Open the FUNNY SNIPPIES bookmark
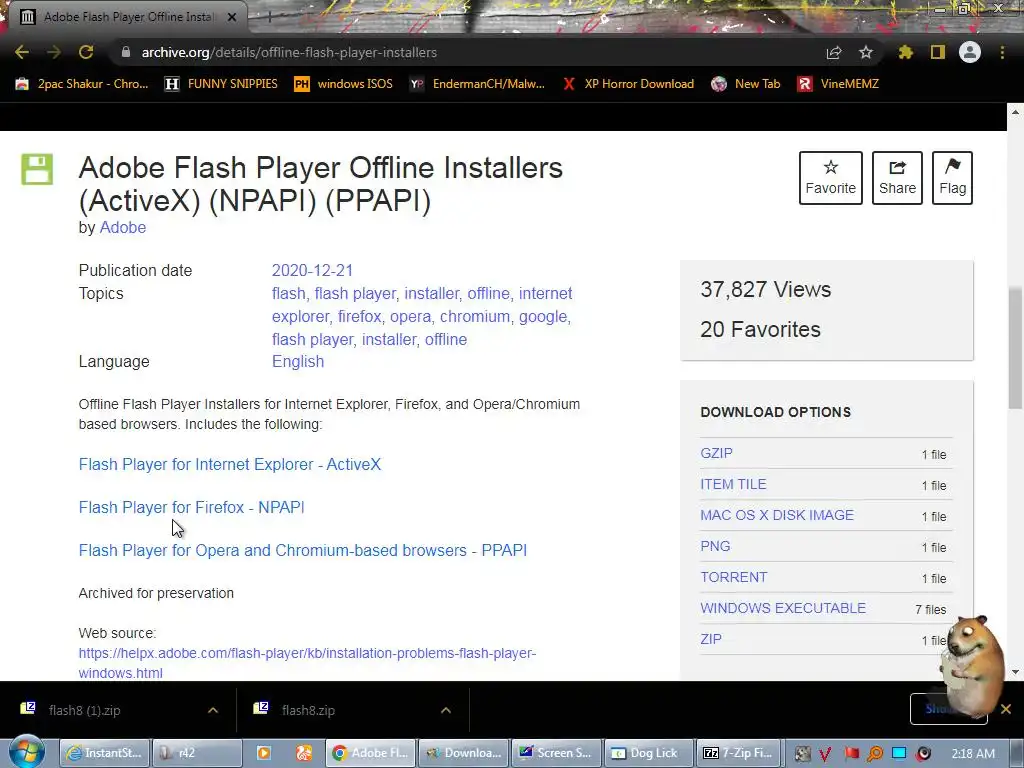1024x768 pixels. coord(221,84)
